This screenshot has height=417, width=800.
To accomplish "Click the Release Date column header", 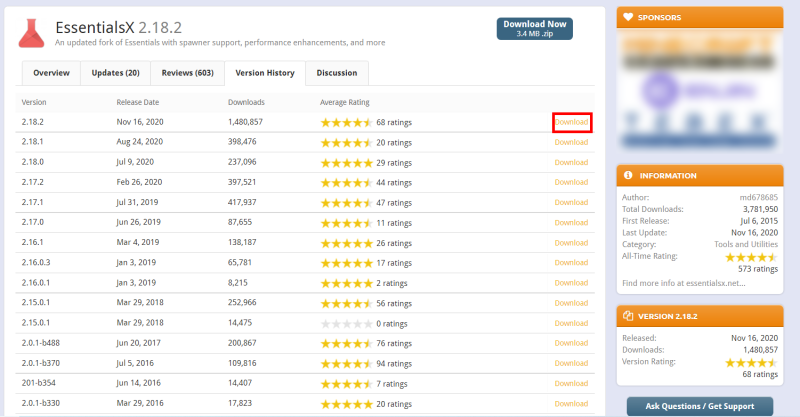I will click(138, 102).
